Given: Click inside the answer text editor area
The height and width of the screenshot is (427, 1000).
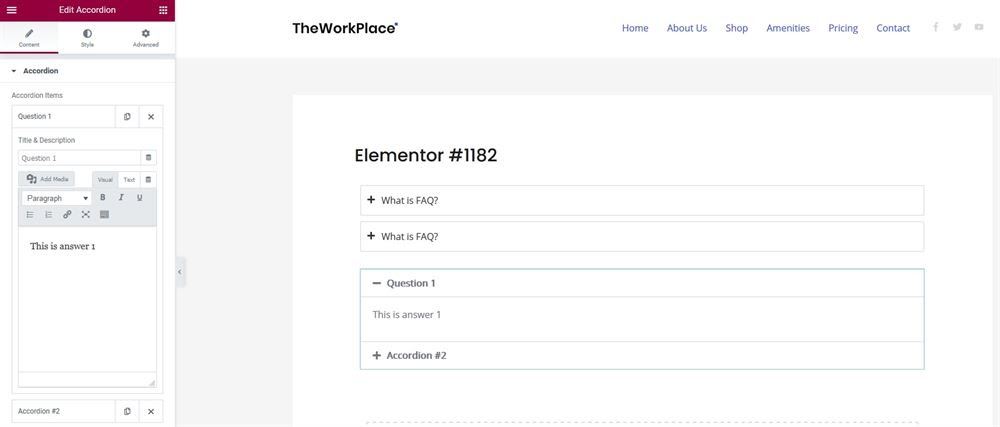Looking at the screenshot, I should click(x=87, y=300).
